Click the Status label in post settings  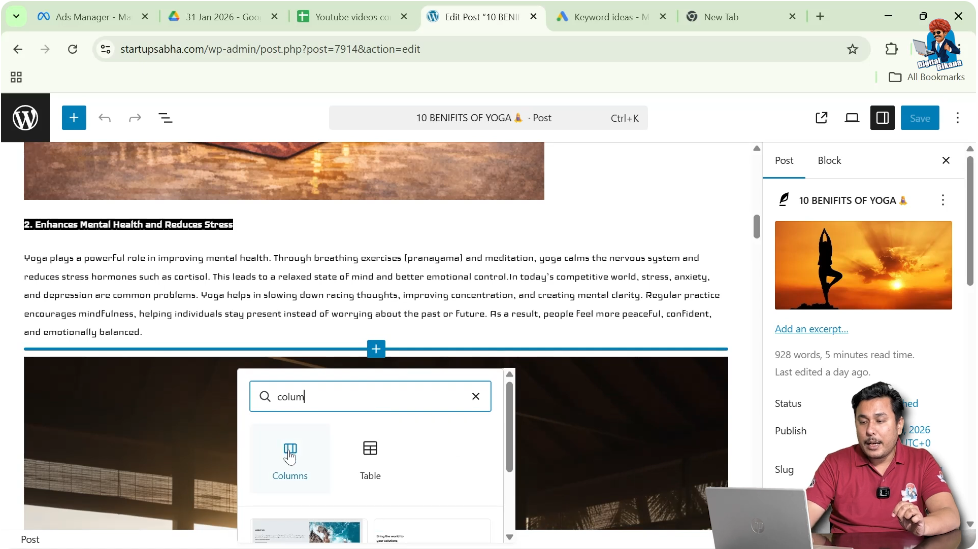pos(788,404)
